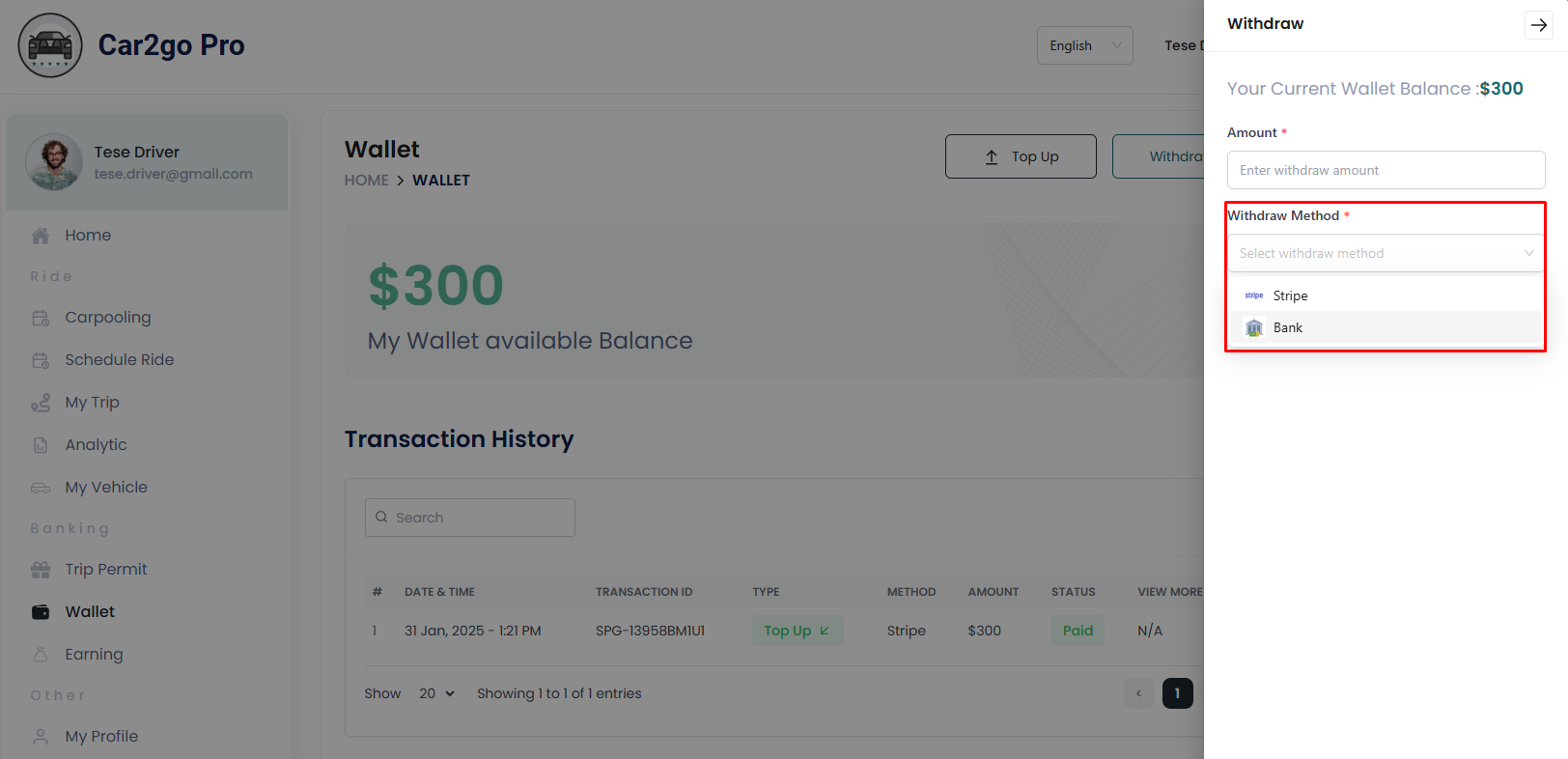Click the STATUS column header
This screenshot has width=1568, height=759.
click(1074, 592)
